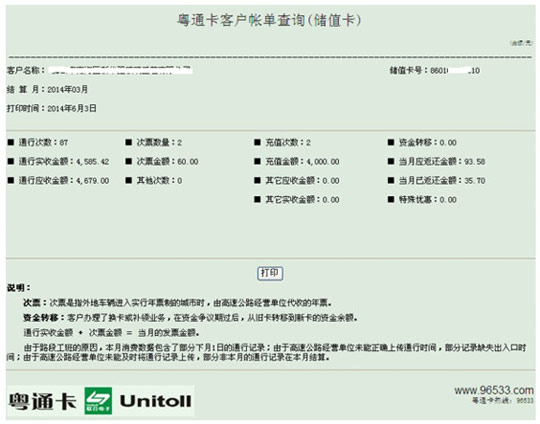Click the 打印 print button

point(270,273)
